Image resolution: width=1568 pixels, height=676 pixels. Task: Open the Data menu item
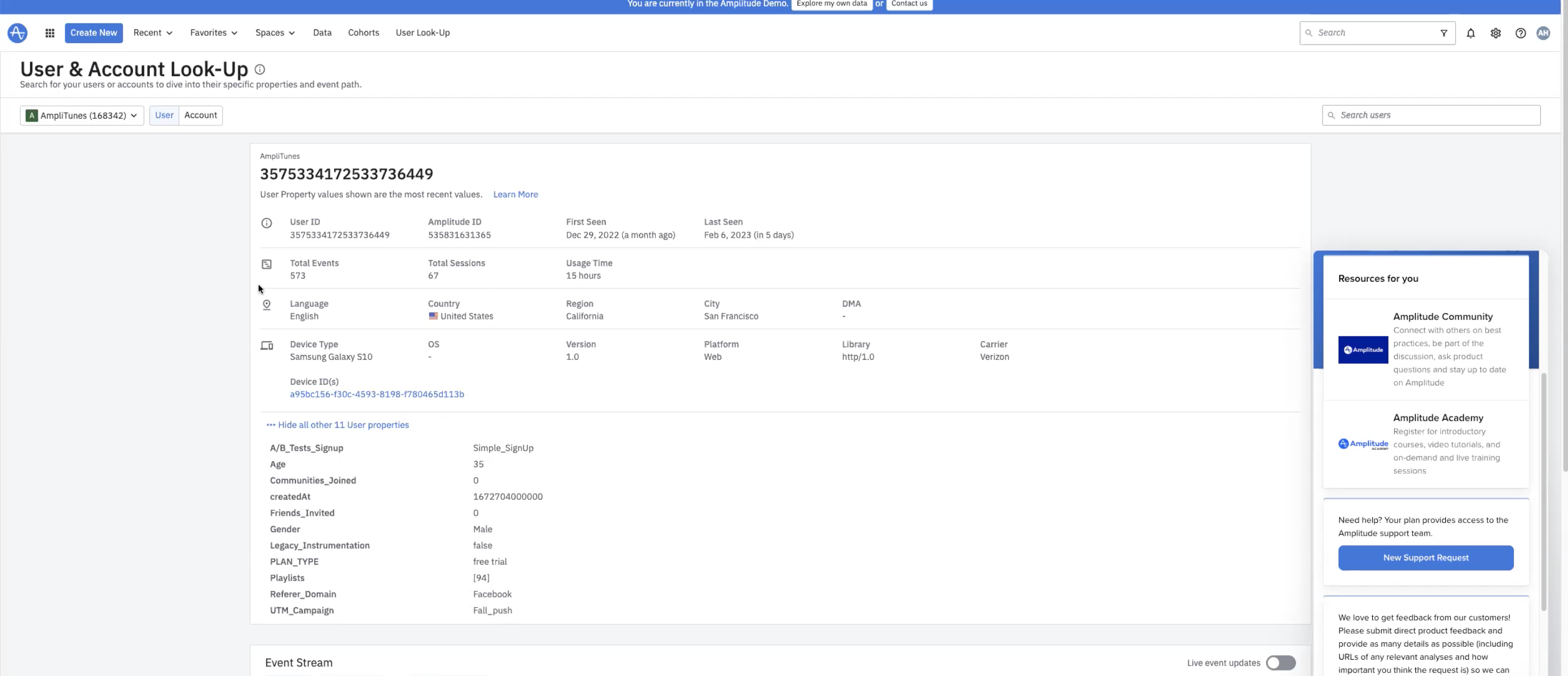pyautogui.click(x=322, y=33)
